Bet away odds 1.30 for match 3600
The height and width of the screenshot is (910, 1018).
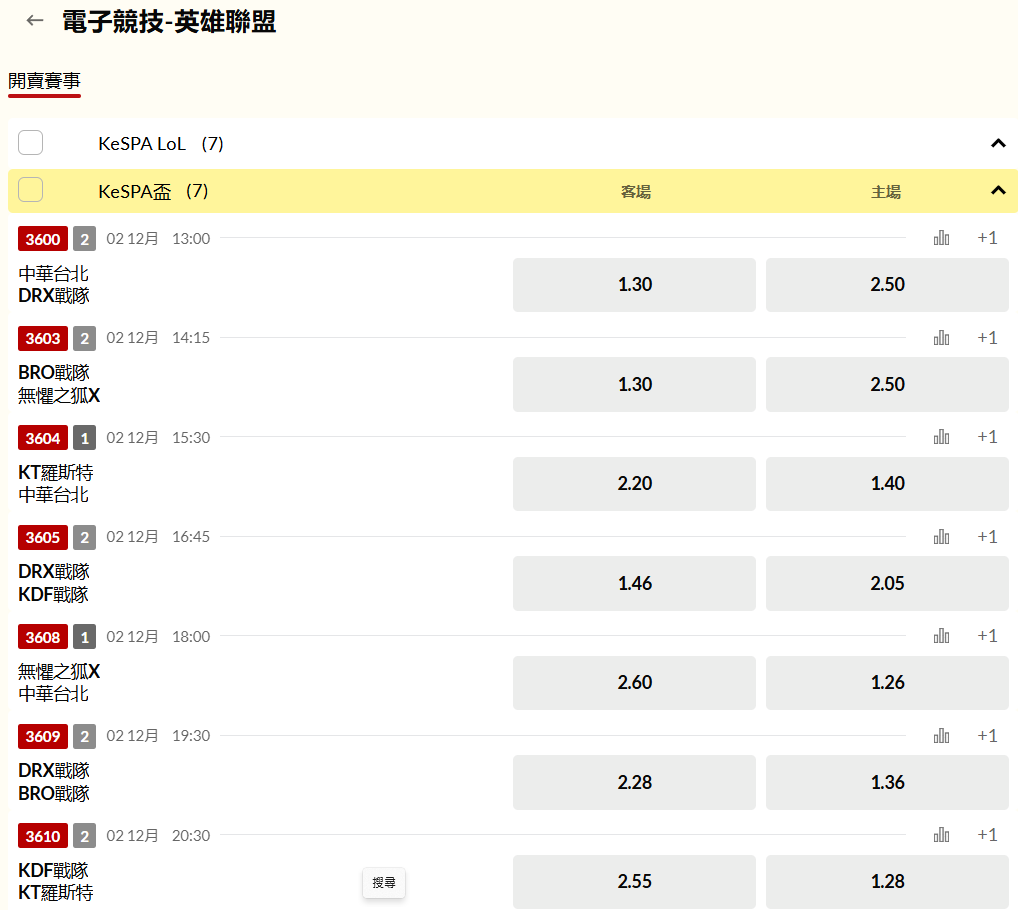tap(634, 285)
